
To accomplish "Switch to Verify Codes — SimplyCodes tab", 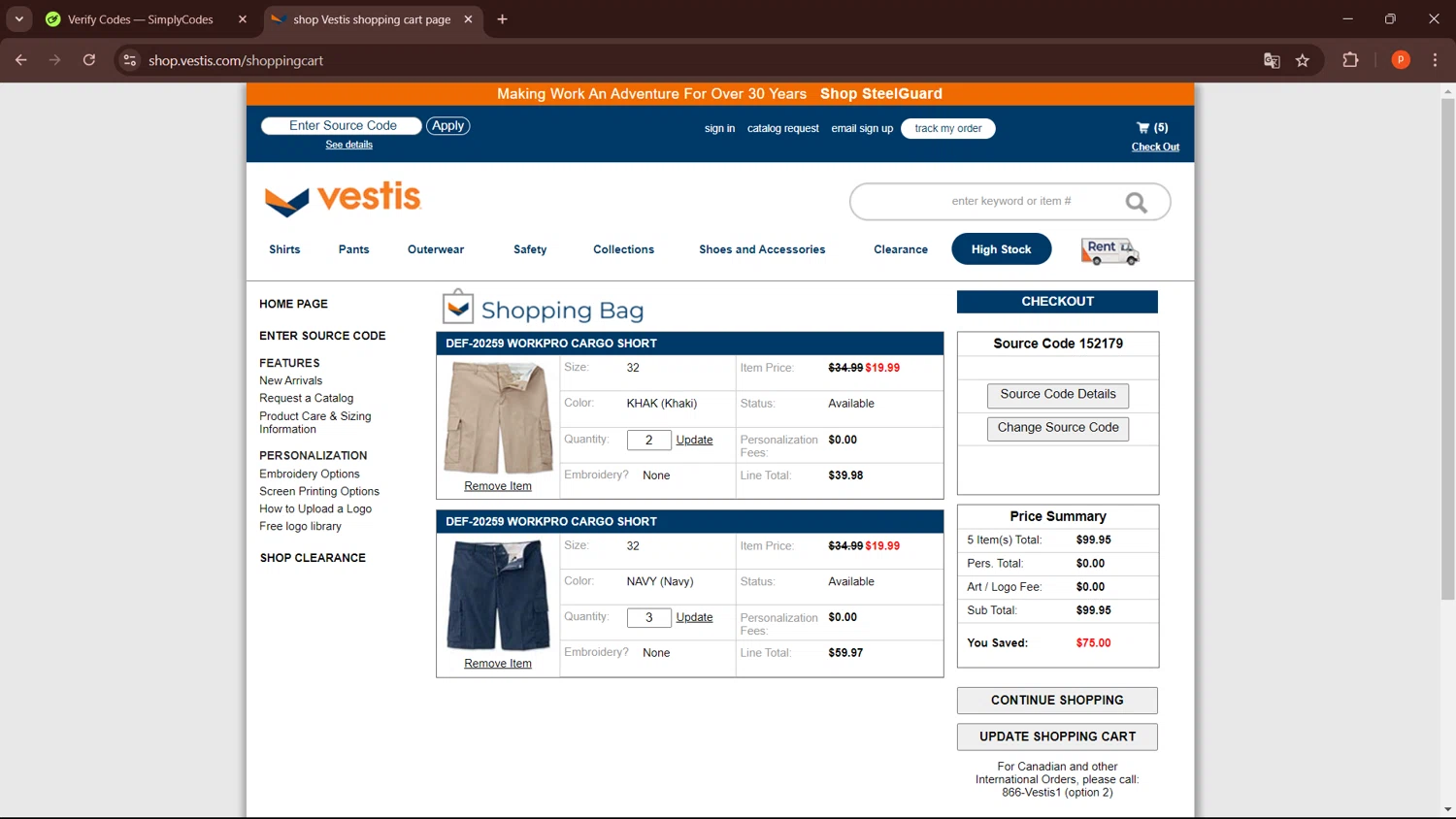I will (141, 19).
